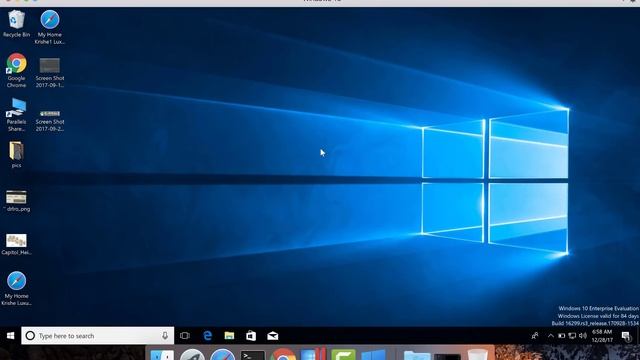The width and height of the screenshot is (640, 360).
Task: Select the bottom My Home Krishe Luxu Safari shortcut
Action: (x=16, y=288)
